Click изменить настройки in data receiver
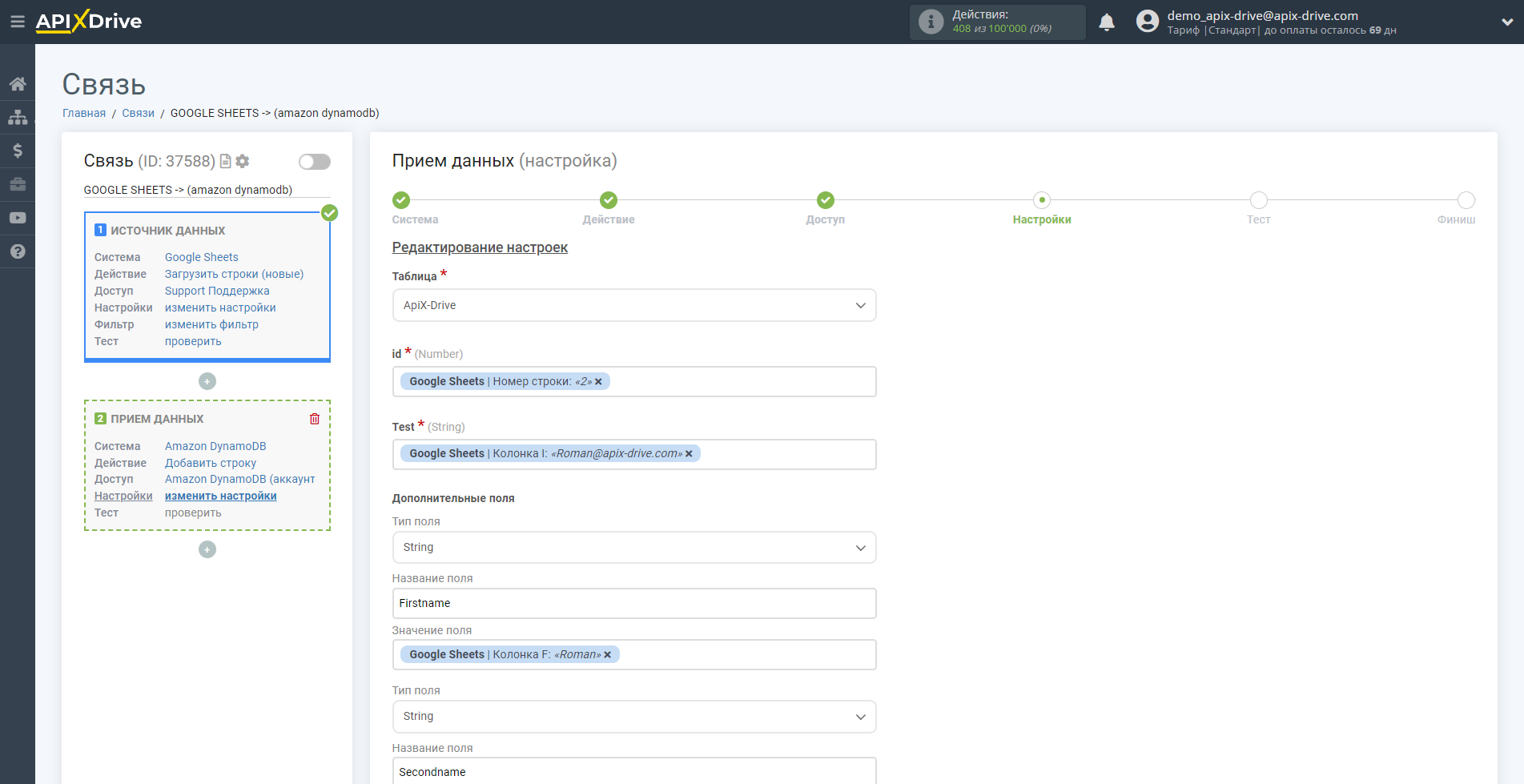 (x=221, y=496)
